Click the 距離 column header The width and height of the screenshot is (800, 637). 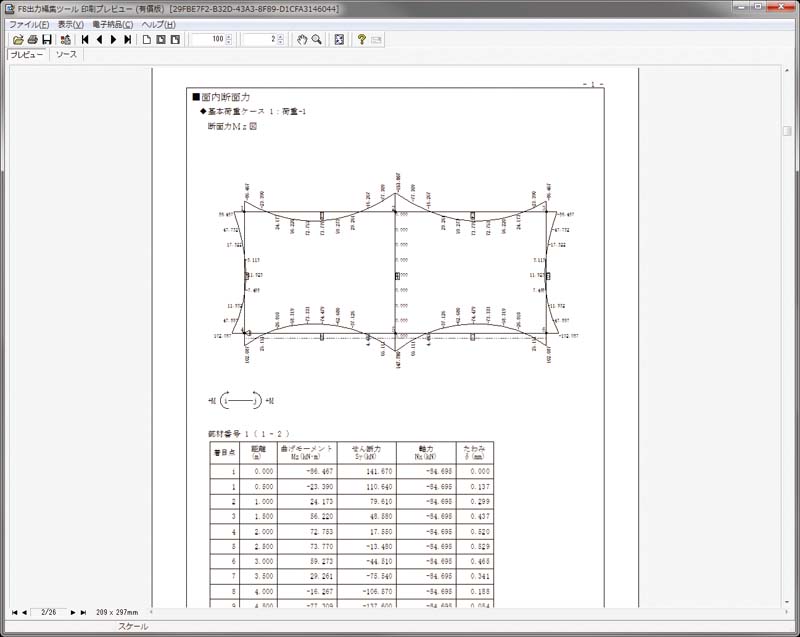258,452
